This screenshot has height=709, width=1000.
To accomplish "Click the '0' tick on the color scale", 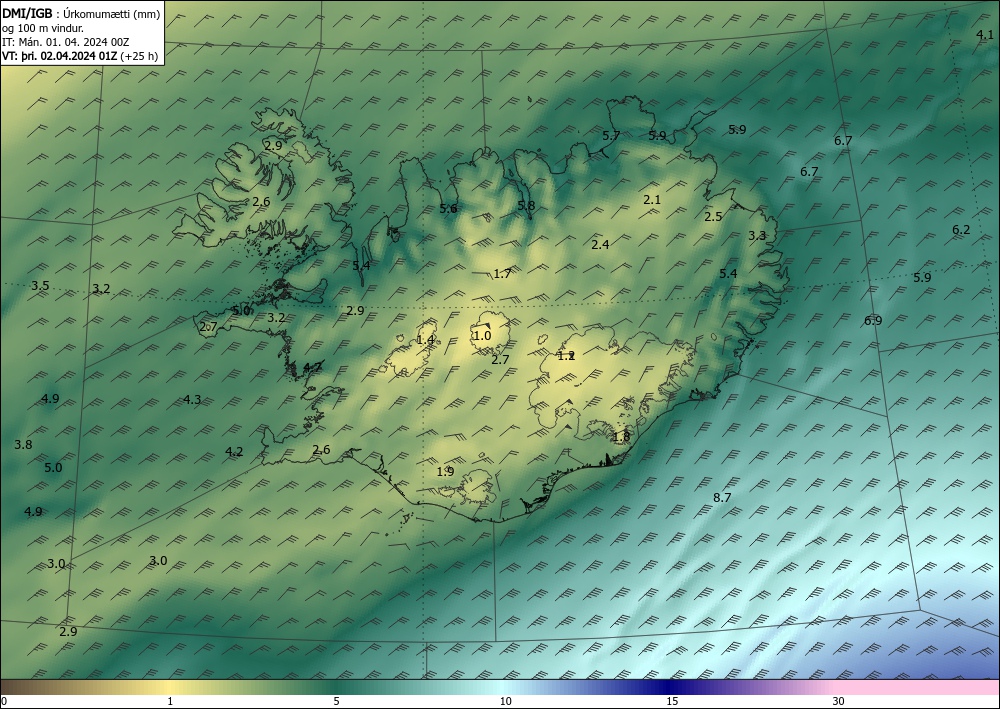I will [x=4, y=702].
